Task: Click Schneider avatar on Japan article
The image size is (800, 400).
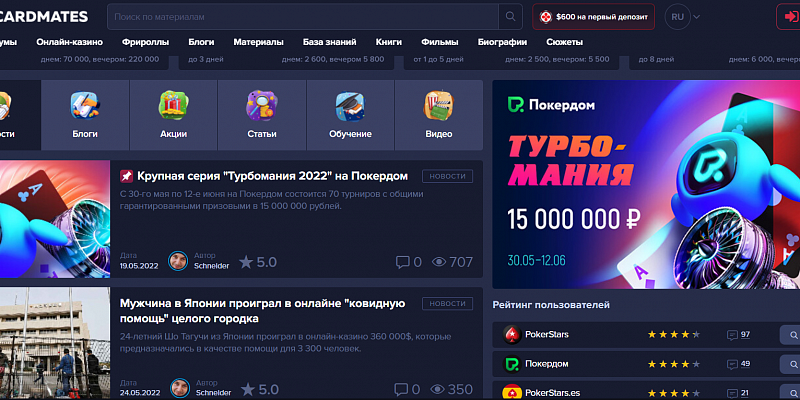Action: (x=180, y=388)
